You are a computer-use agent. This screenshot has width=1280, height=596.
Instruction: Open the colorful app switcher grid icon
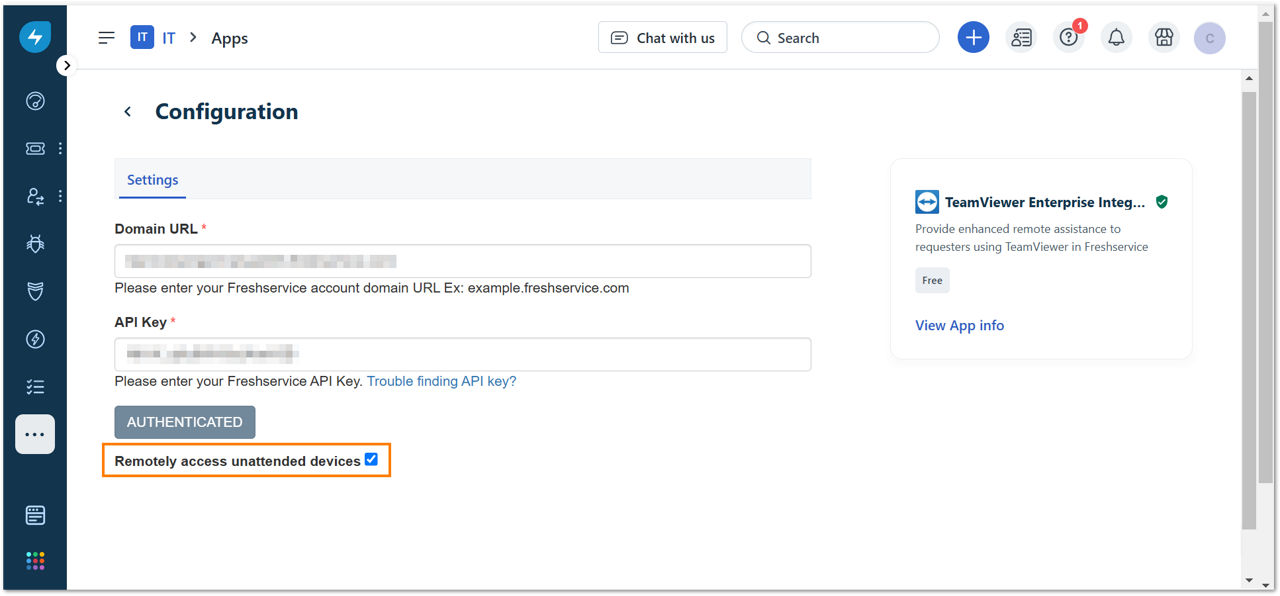35,561
